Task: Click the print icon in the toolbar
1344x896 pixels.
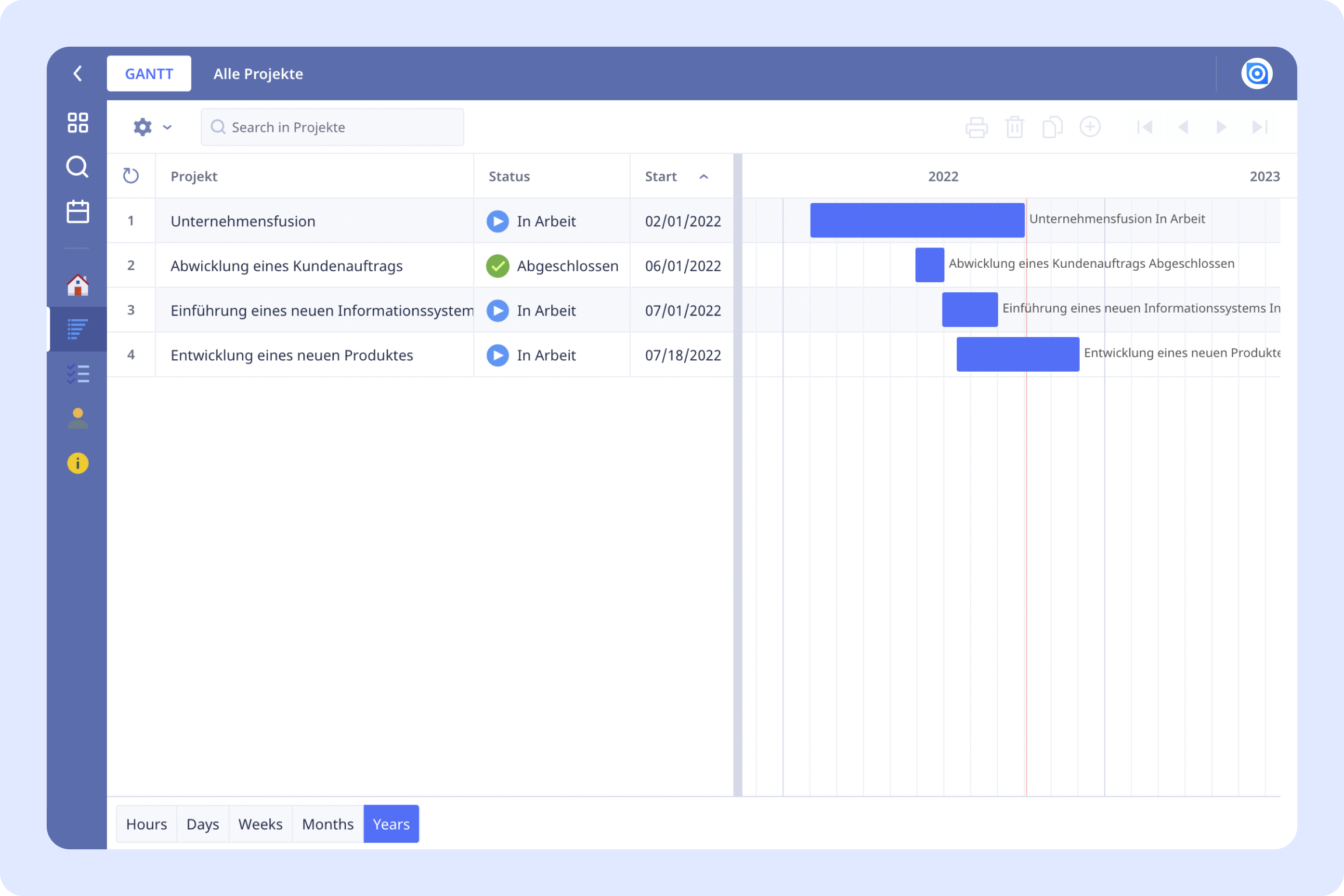Action: [977, 127]
